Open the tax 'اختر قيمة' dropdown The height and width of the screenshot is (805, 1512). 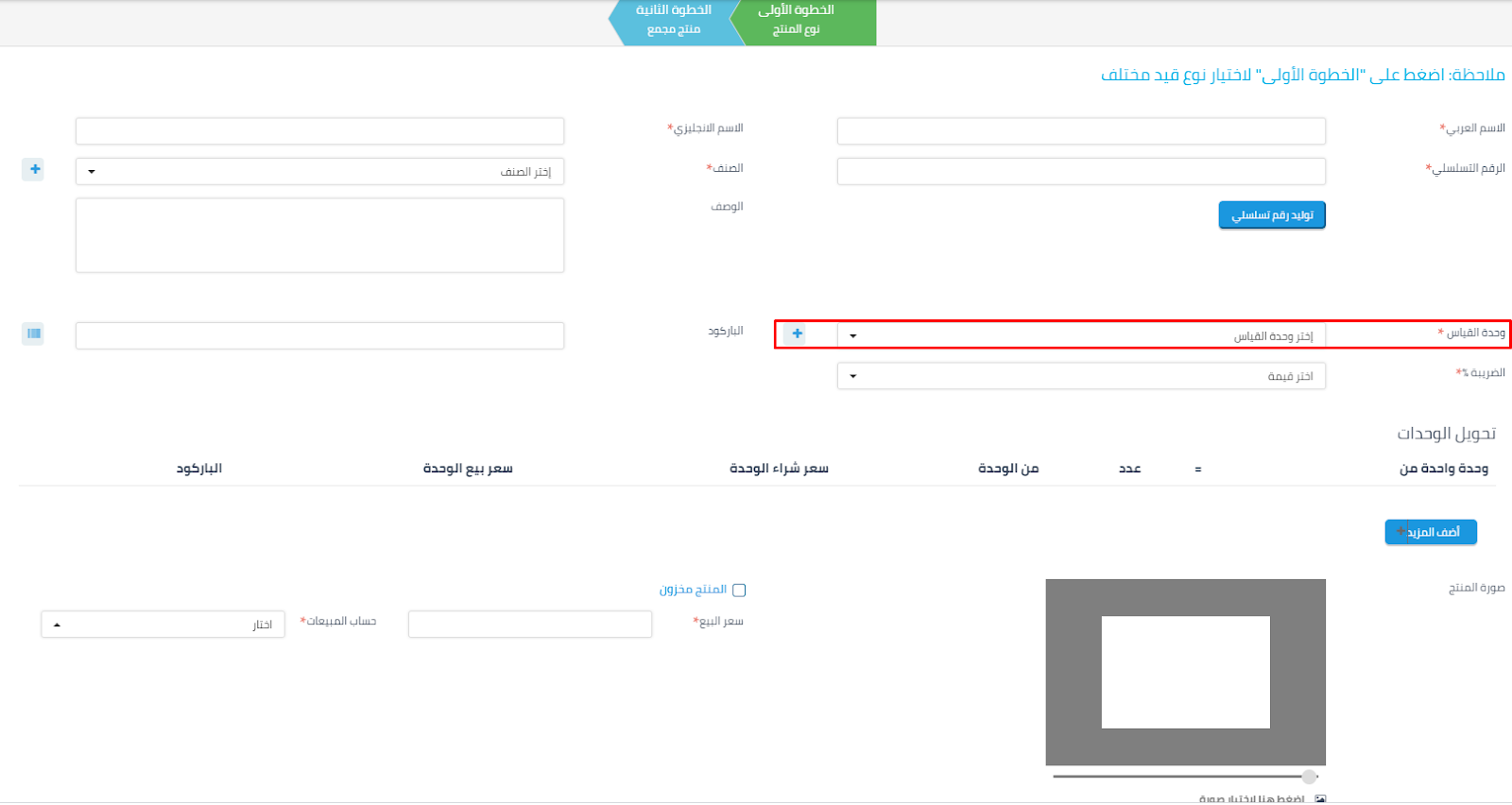point(1081,376)
